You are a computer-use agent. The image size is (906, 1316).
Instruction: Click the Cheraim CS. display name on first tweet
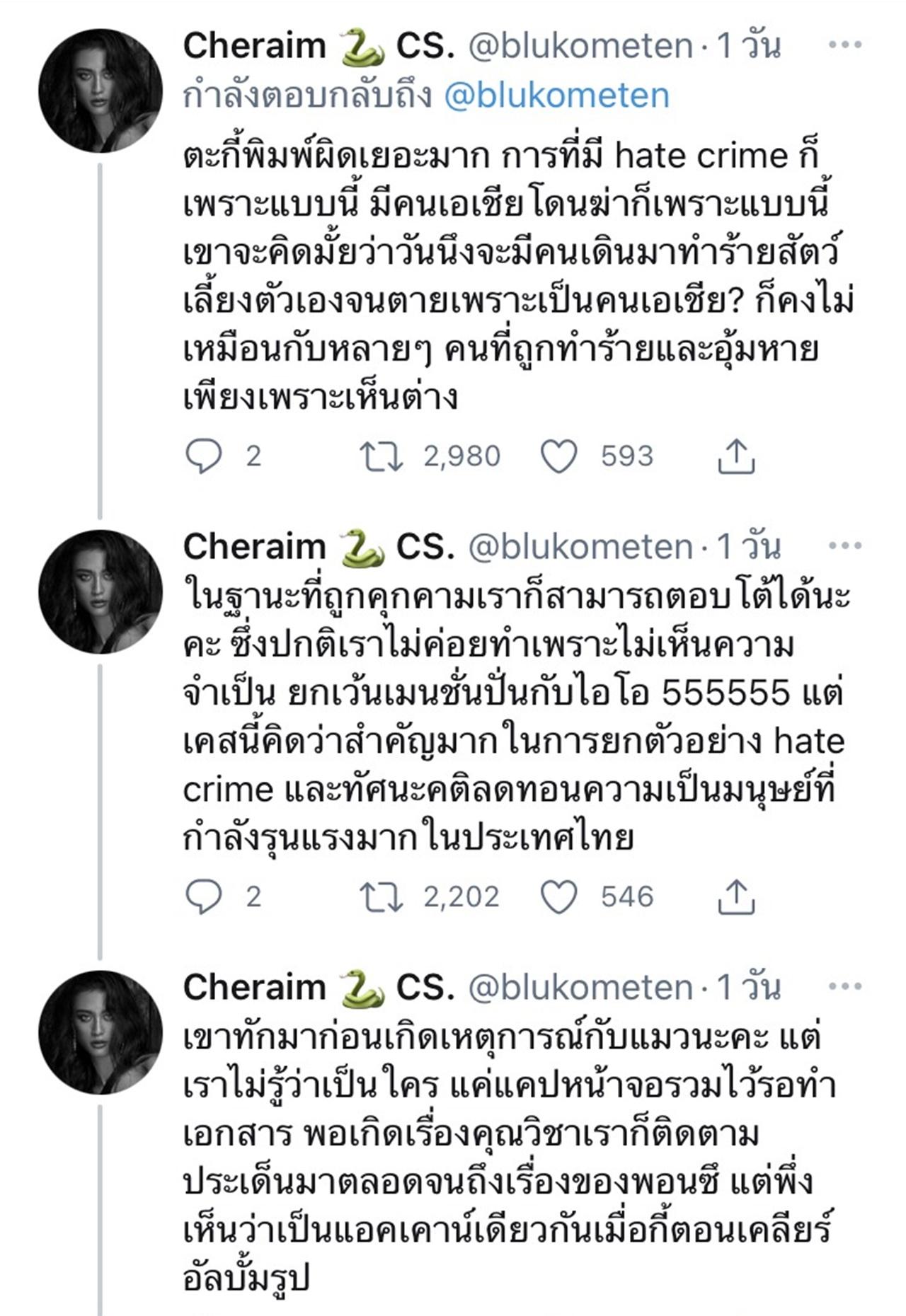pyautogui.click(x=319, y=47)
